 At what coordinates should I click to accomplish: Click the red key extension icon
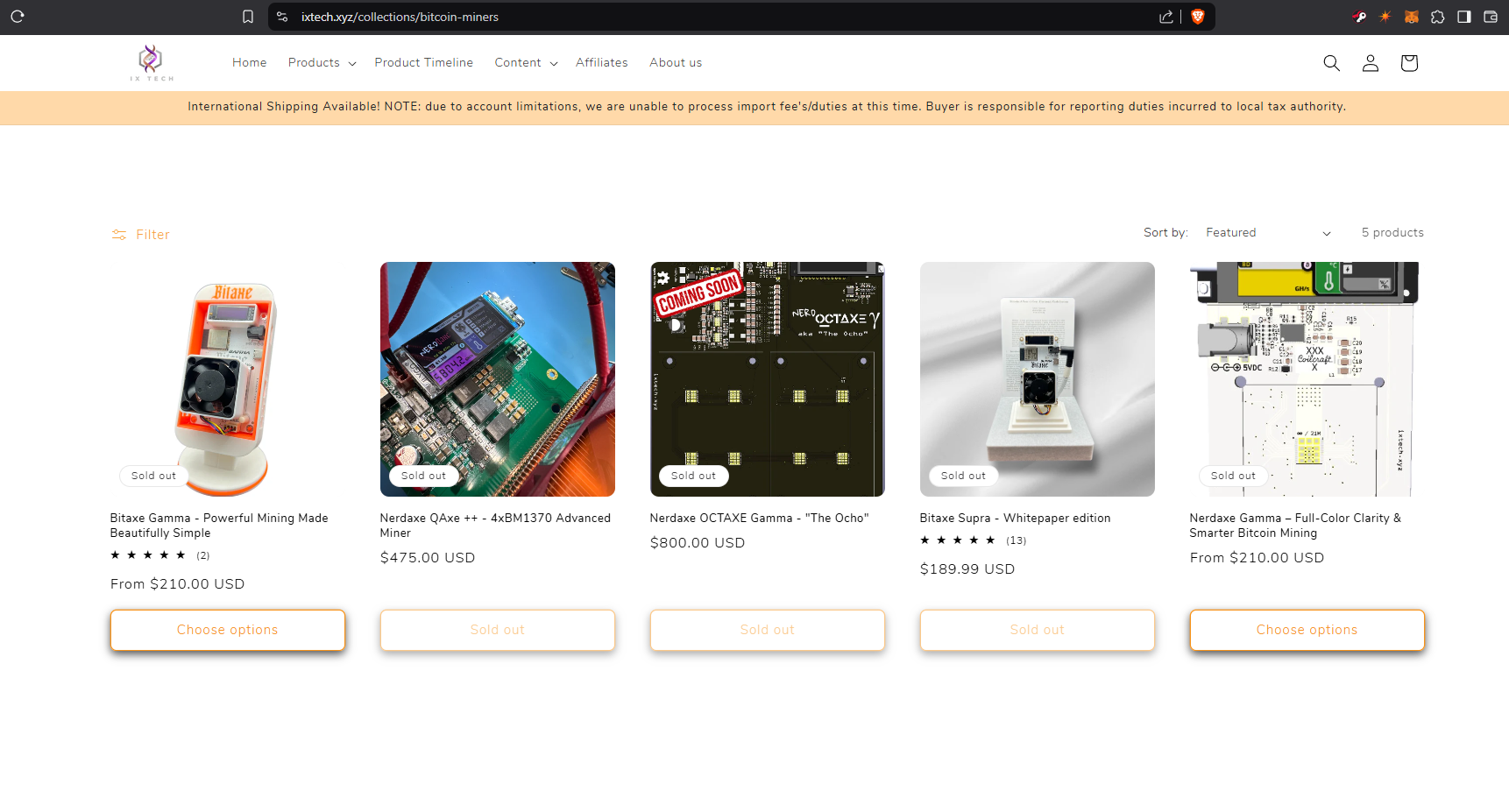1359,17
